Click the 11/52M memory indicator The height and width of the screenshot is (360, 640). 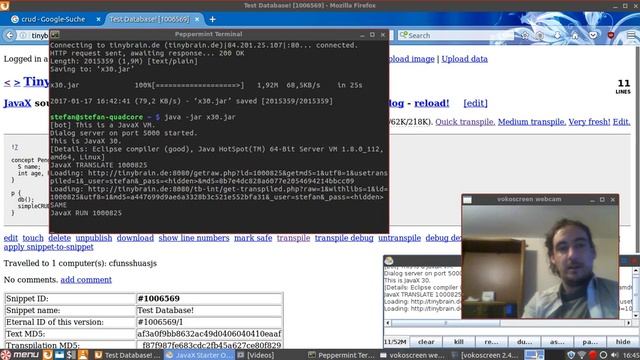[395, 342]
